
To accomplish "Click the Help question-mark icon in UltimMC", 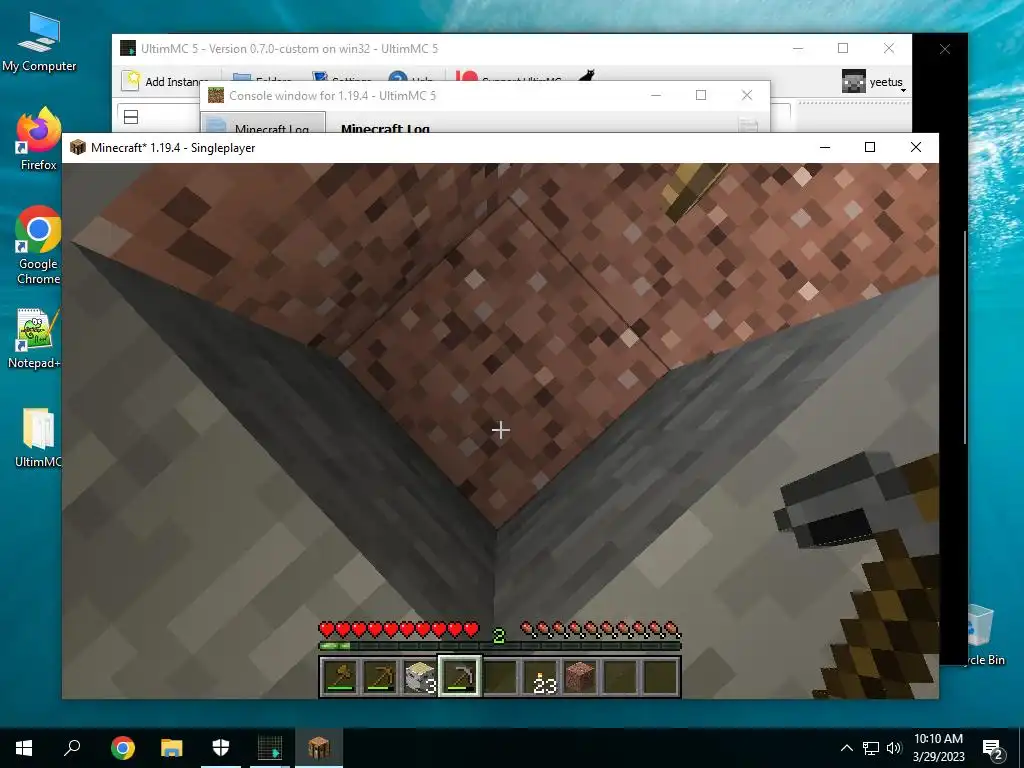I will (398, 78).
